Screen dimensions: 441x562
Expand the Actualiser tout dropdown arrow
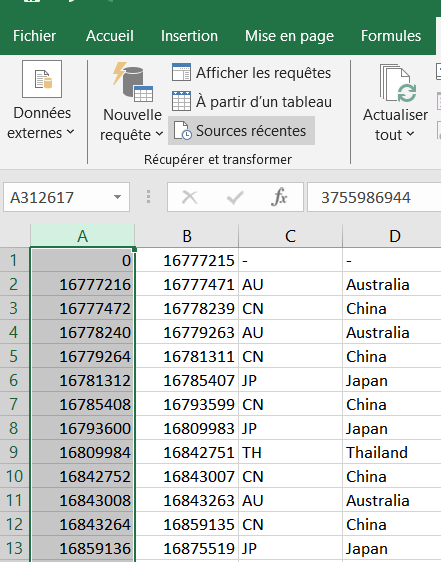click(411, 134)
